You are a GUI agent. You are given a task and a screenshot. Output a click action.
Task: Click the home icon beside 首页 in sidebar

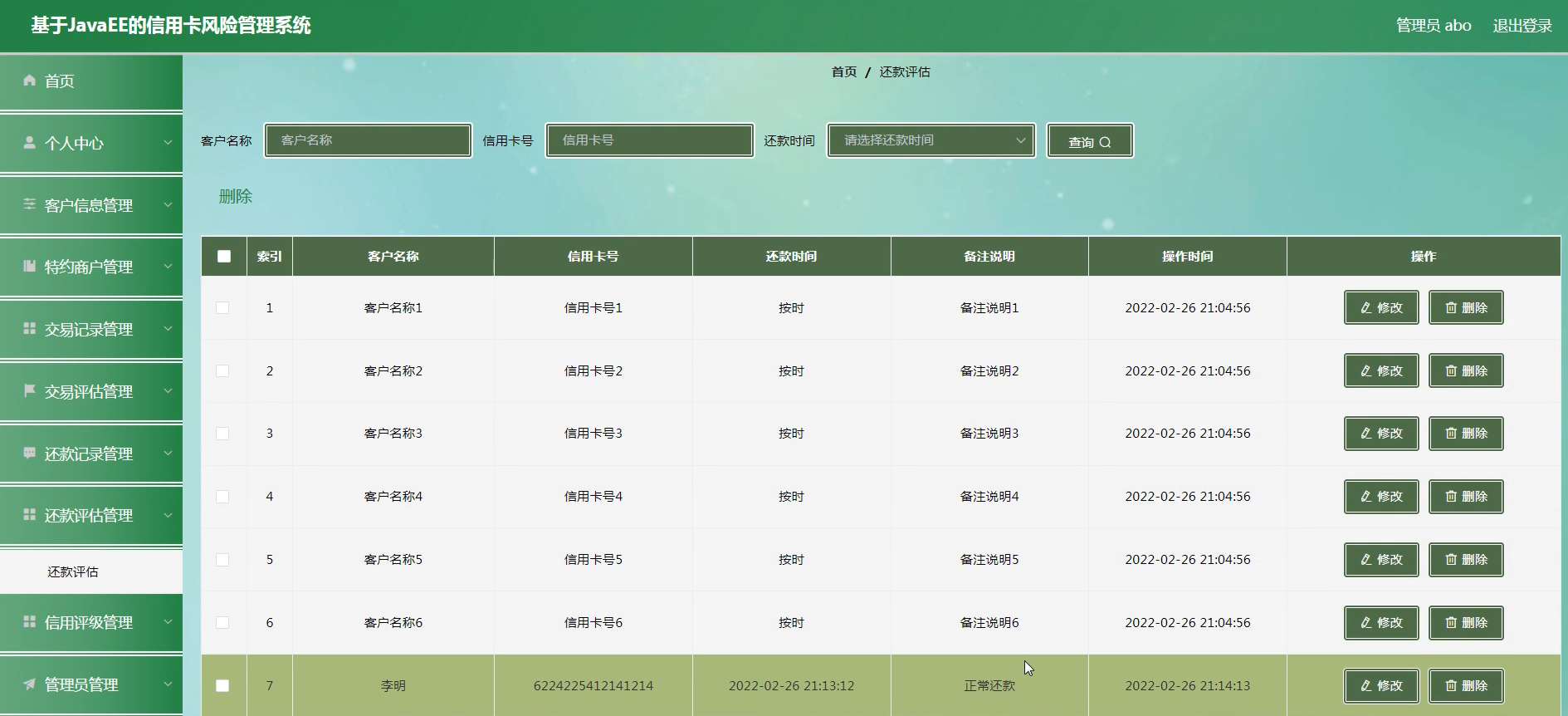pos(30,81)
